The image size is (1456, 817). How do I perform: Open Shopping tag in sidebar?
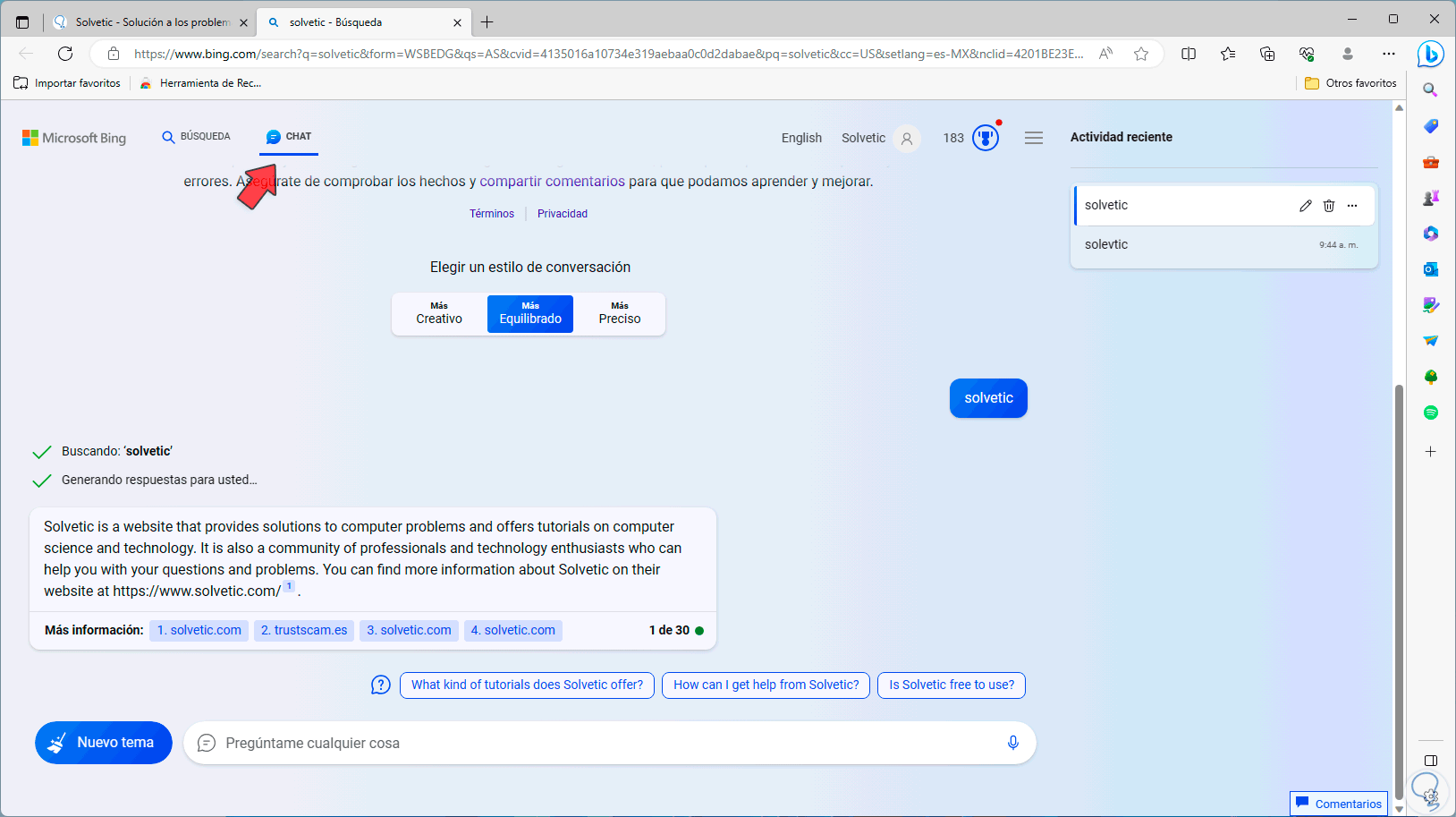[x=1431, y=126]
